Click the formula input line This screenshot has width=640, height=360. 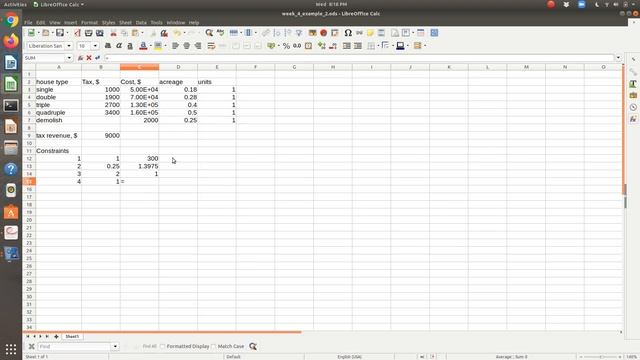(359, 58)
